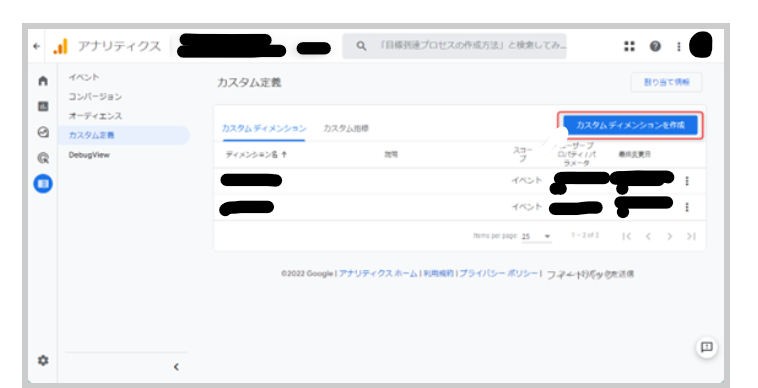Sort by ディメンション名 column header
The image size is (758, 388).
[256, 155]
